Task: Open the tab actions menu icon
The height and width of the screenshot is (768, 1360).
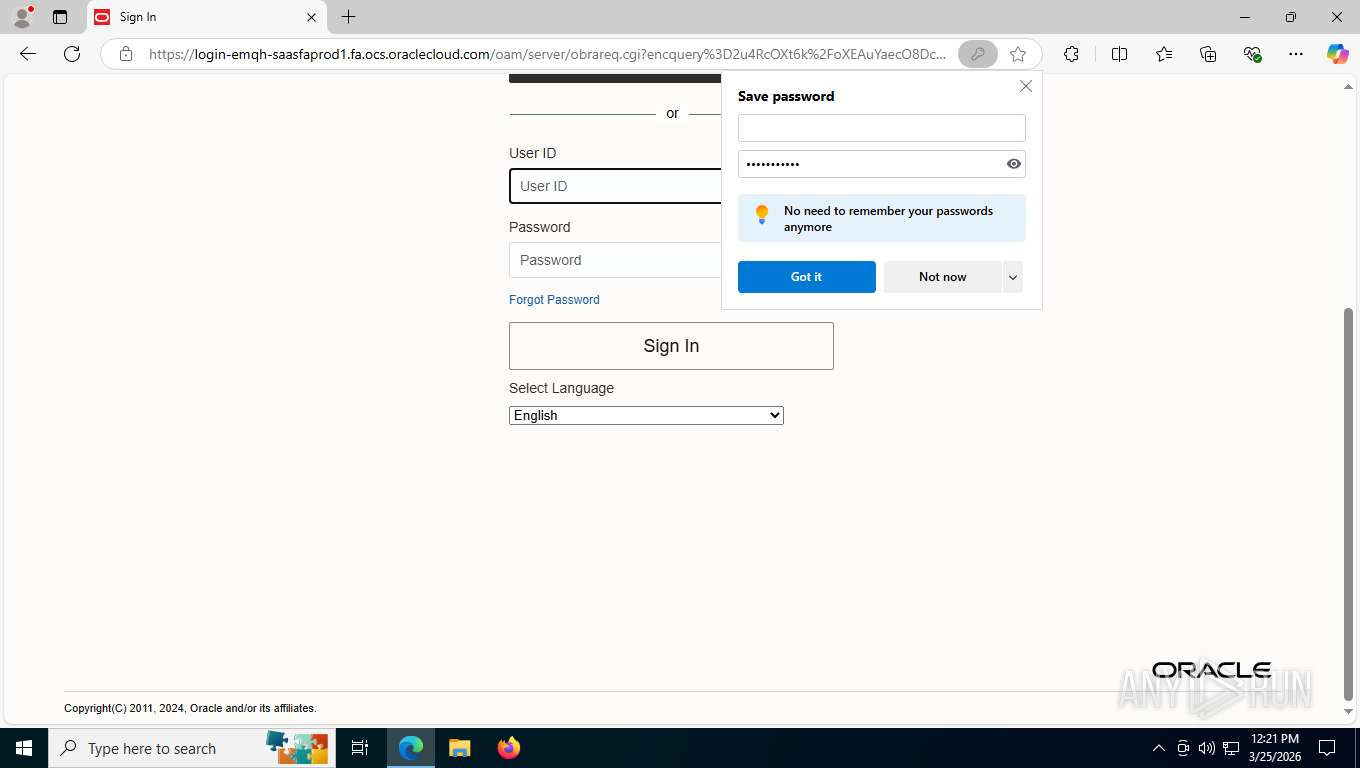Action: [60, 17]
